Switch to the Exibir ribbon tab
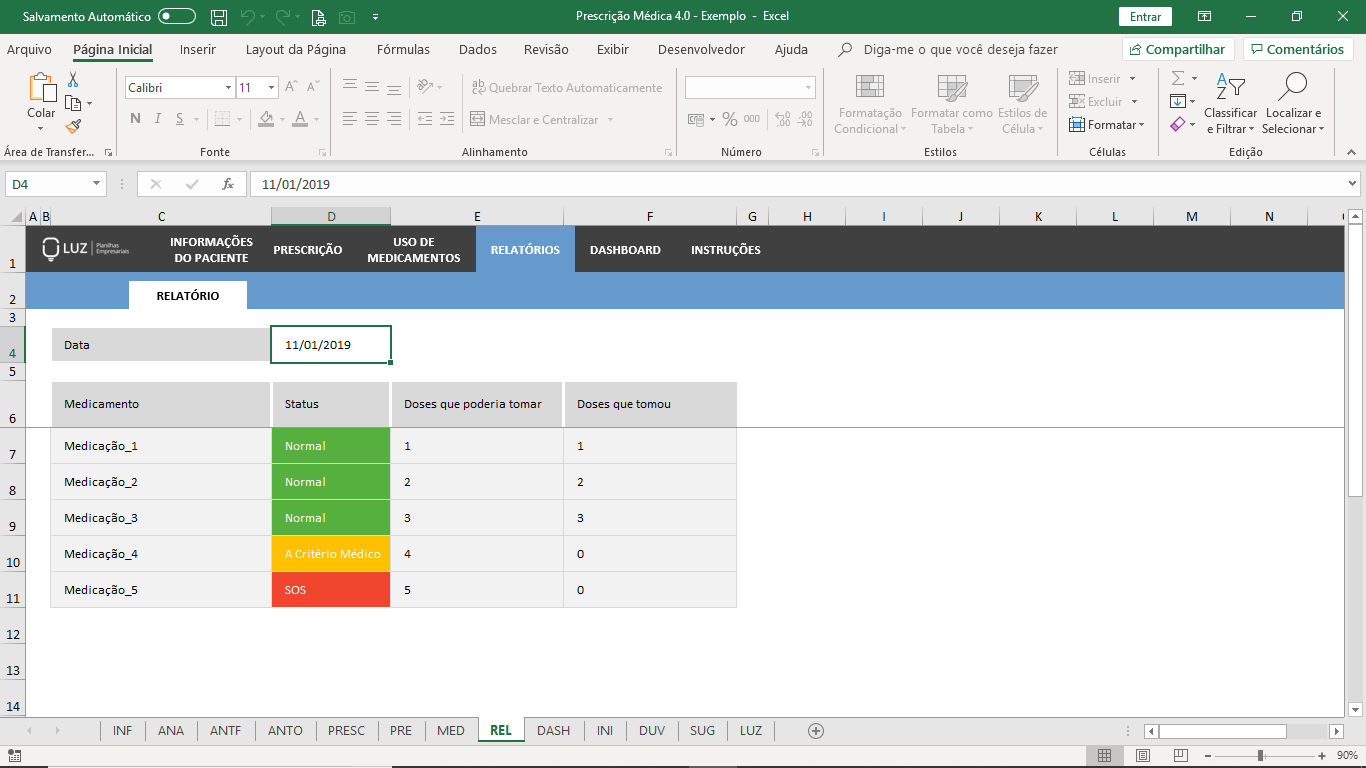Screen dimensions: 1366x768 coord(613,49)
